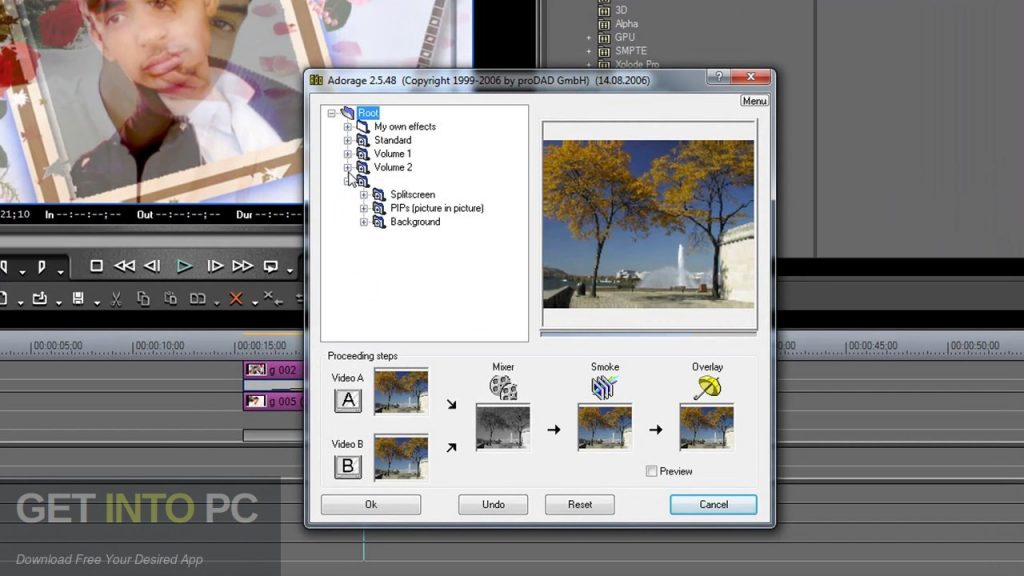Click the Stop button in the player

[96, 266]
